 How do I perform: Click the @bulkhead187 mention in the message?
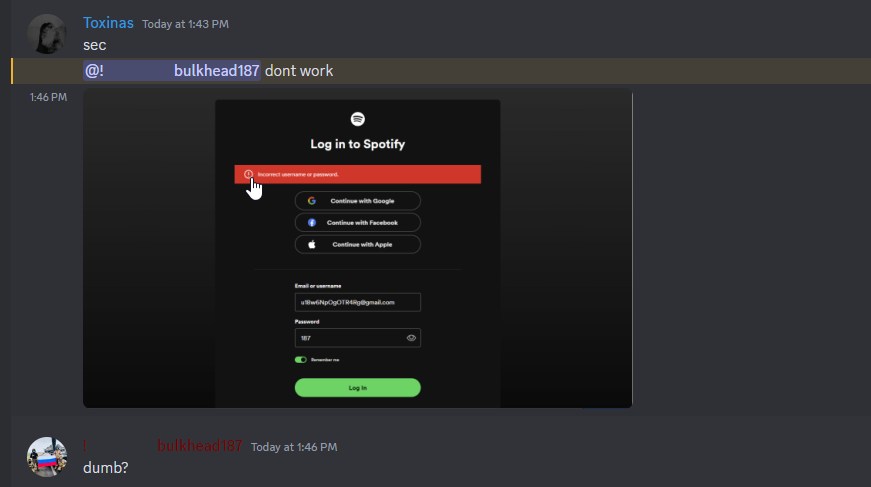tap(172, 71)
